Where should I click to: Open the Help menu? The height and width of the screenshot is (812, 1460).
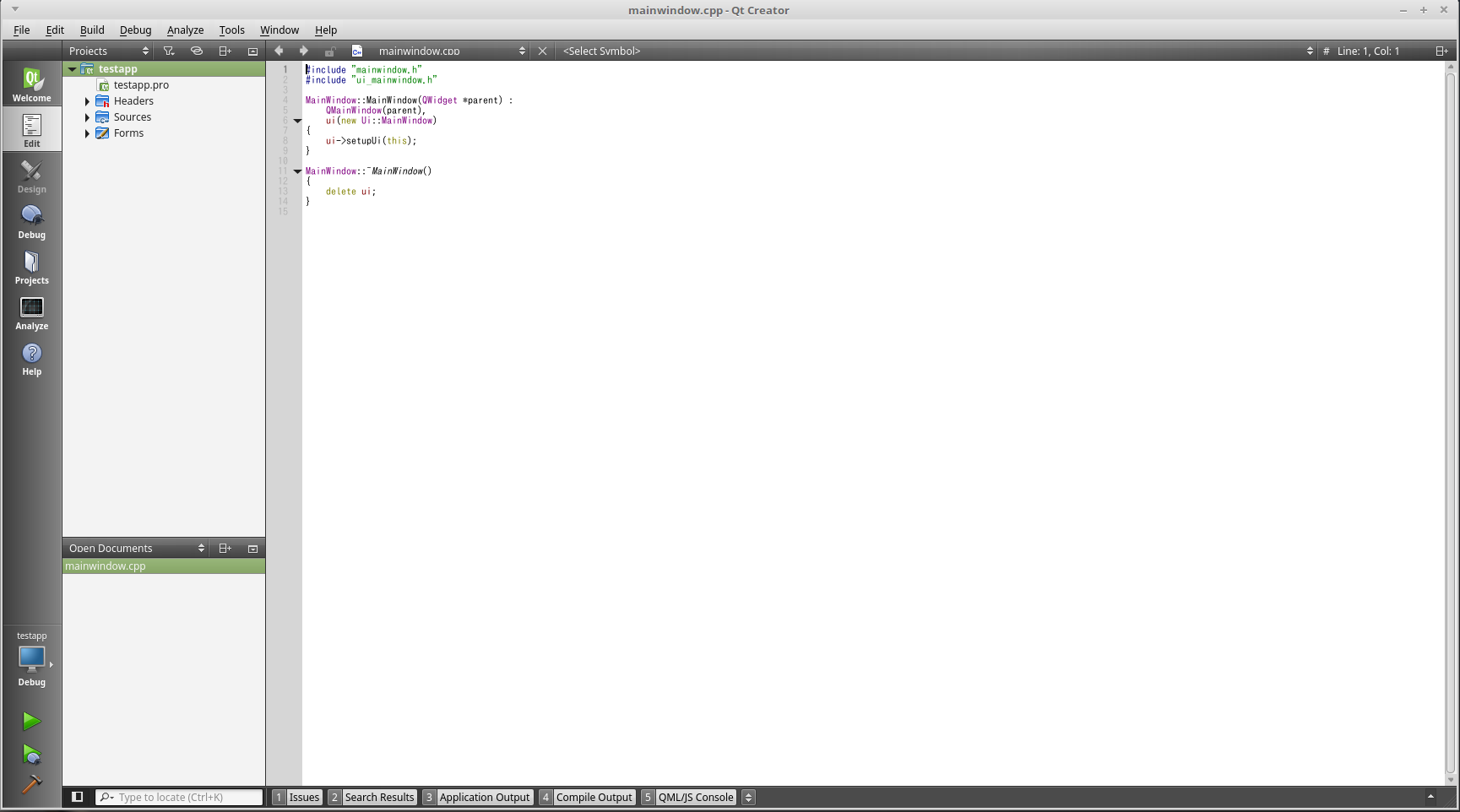[x=326, y=30]
